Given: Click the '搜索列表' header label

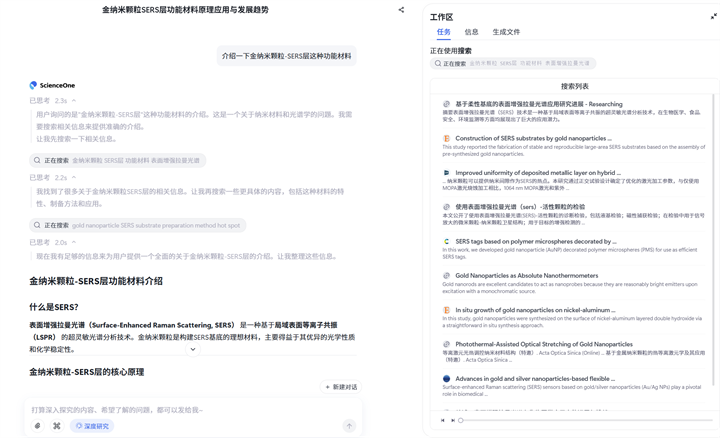Looking at the screenshot, I should 574,86.
